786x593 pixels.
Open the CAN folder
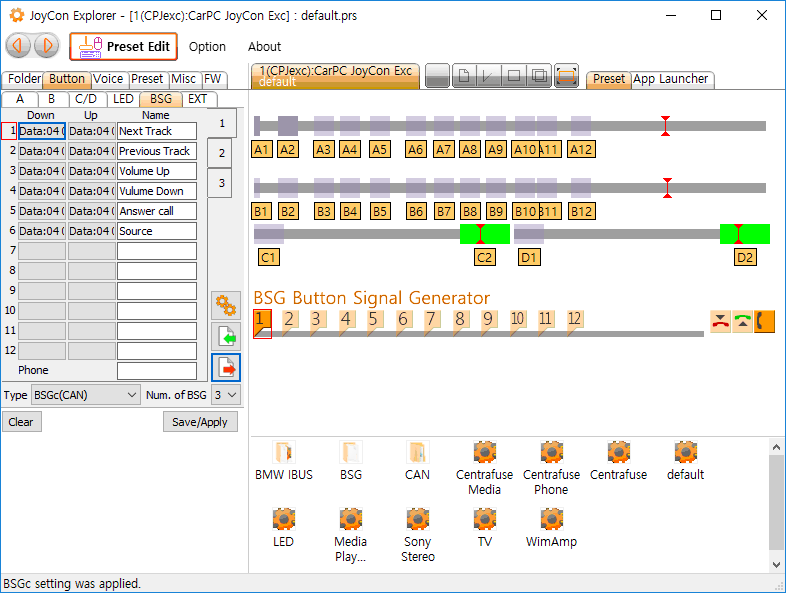417,461
